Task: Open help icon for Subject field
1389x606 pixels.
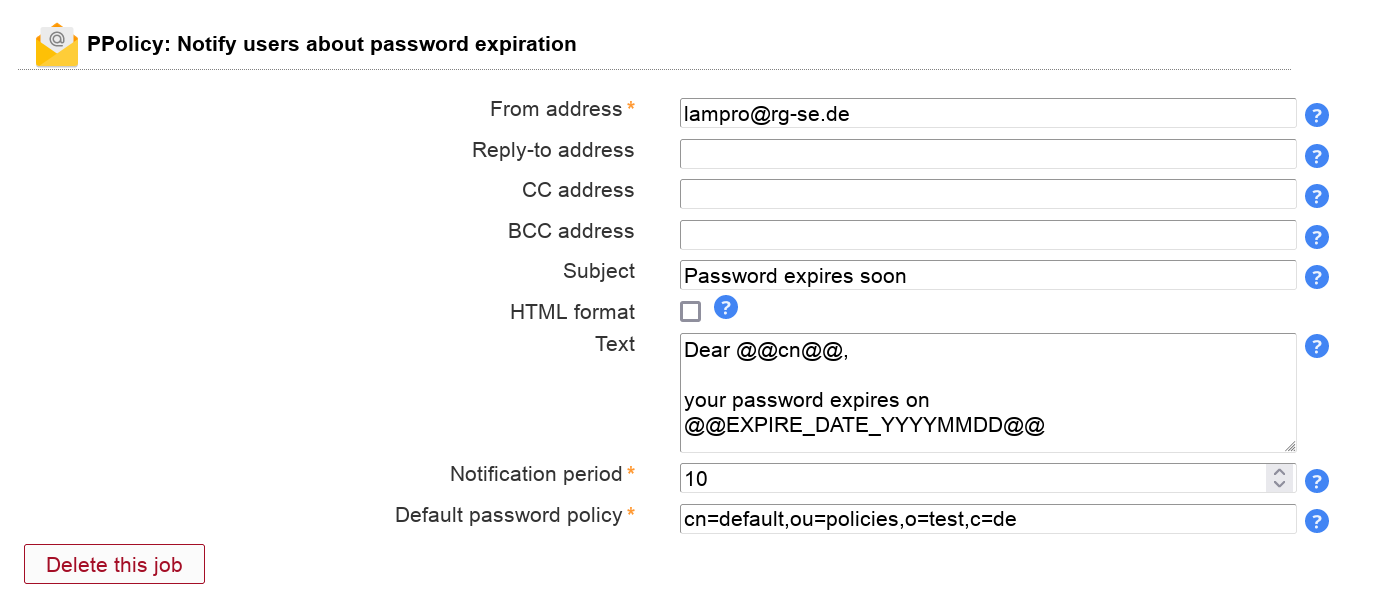Action: pos(1317,277)
